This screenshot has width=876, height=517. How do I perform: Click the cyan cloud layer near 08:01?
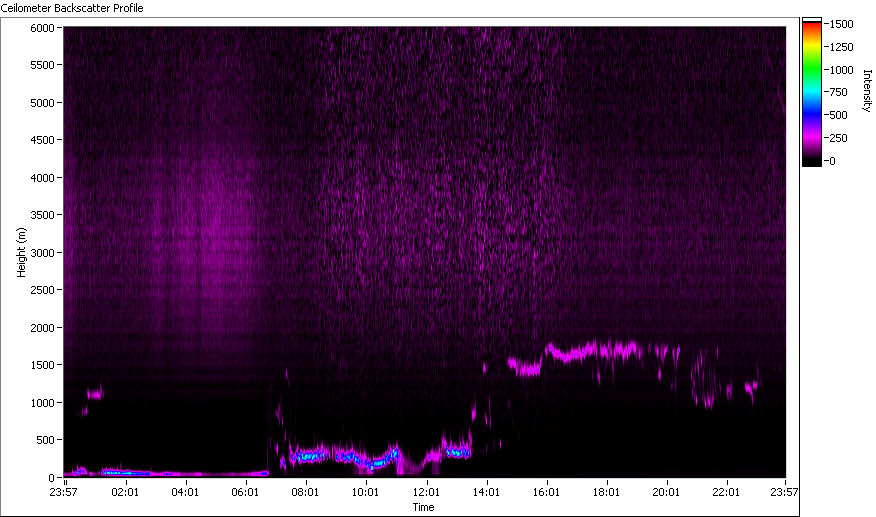(308, 456)
